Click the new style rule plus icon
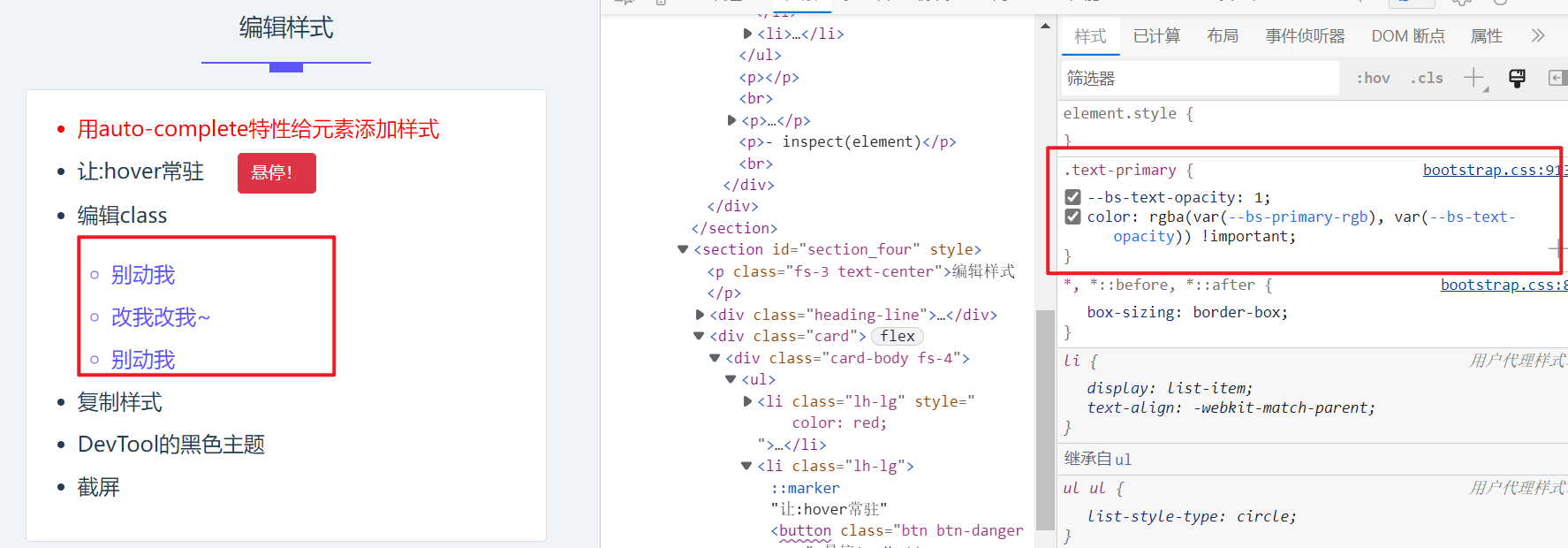Viewport: 1568px width, 548px height. (x=1473, y=78)
